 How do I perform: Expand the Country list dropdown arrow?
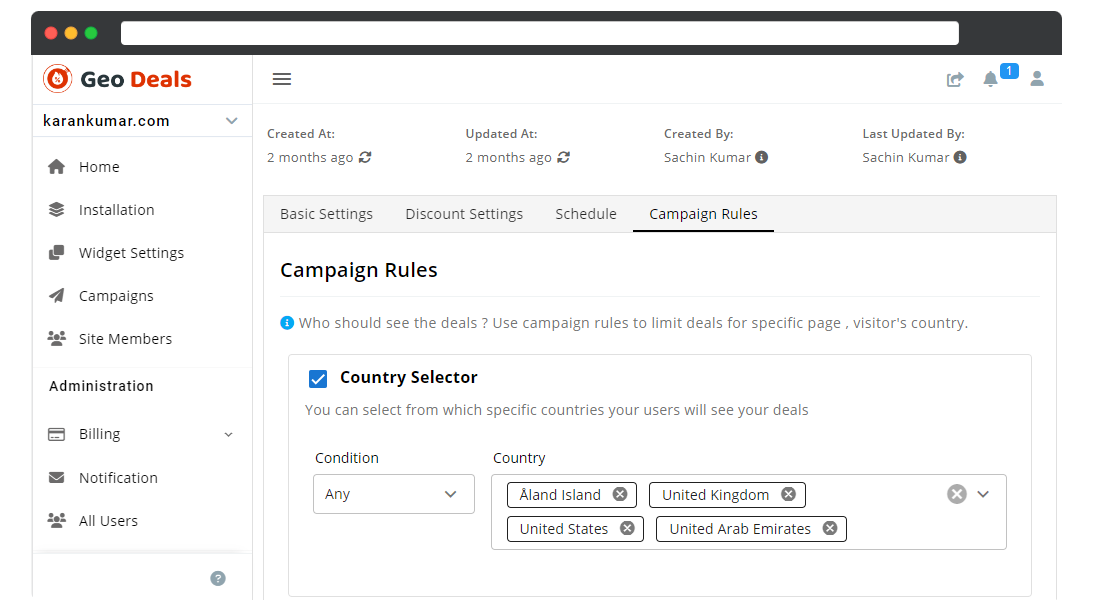pos(984,494)
